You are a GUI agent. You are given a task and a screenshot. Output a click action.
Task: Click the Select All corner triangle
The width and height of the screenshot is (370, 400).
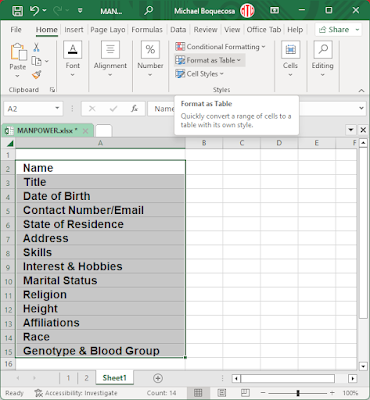tap(10, 143)
